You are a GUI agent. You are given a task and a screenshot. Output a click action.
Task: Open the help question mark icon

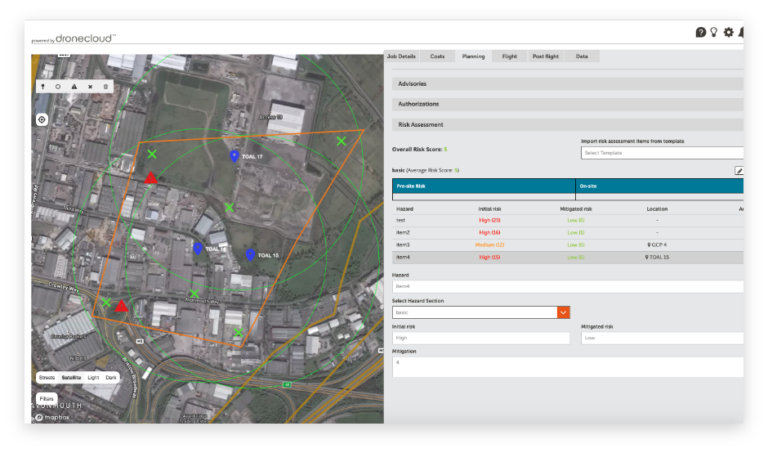click(701, 32)
